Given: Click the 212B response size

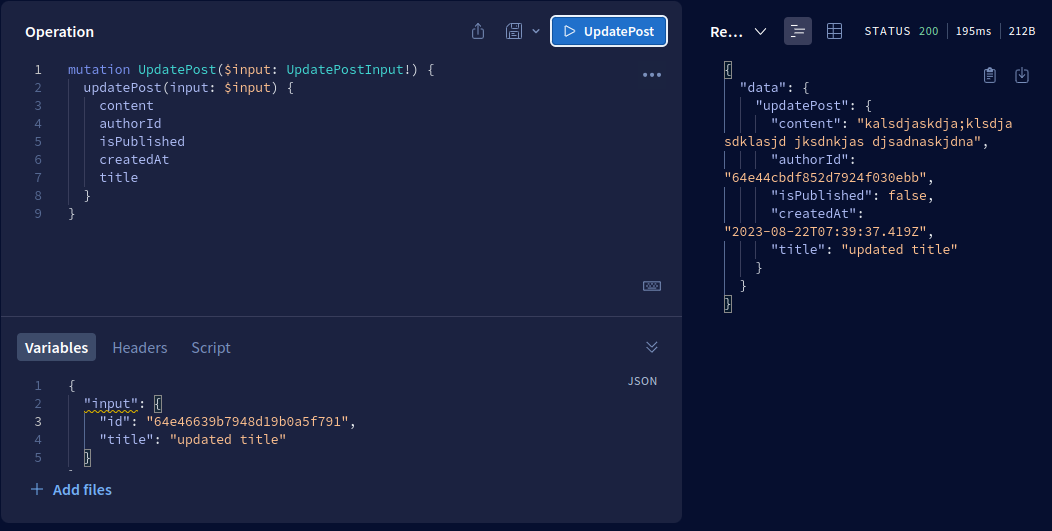Looking at the screenshot, I should 1022,32.
